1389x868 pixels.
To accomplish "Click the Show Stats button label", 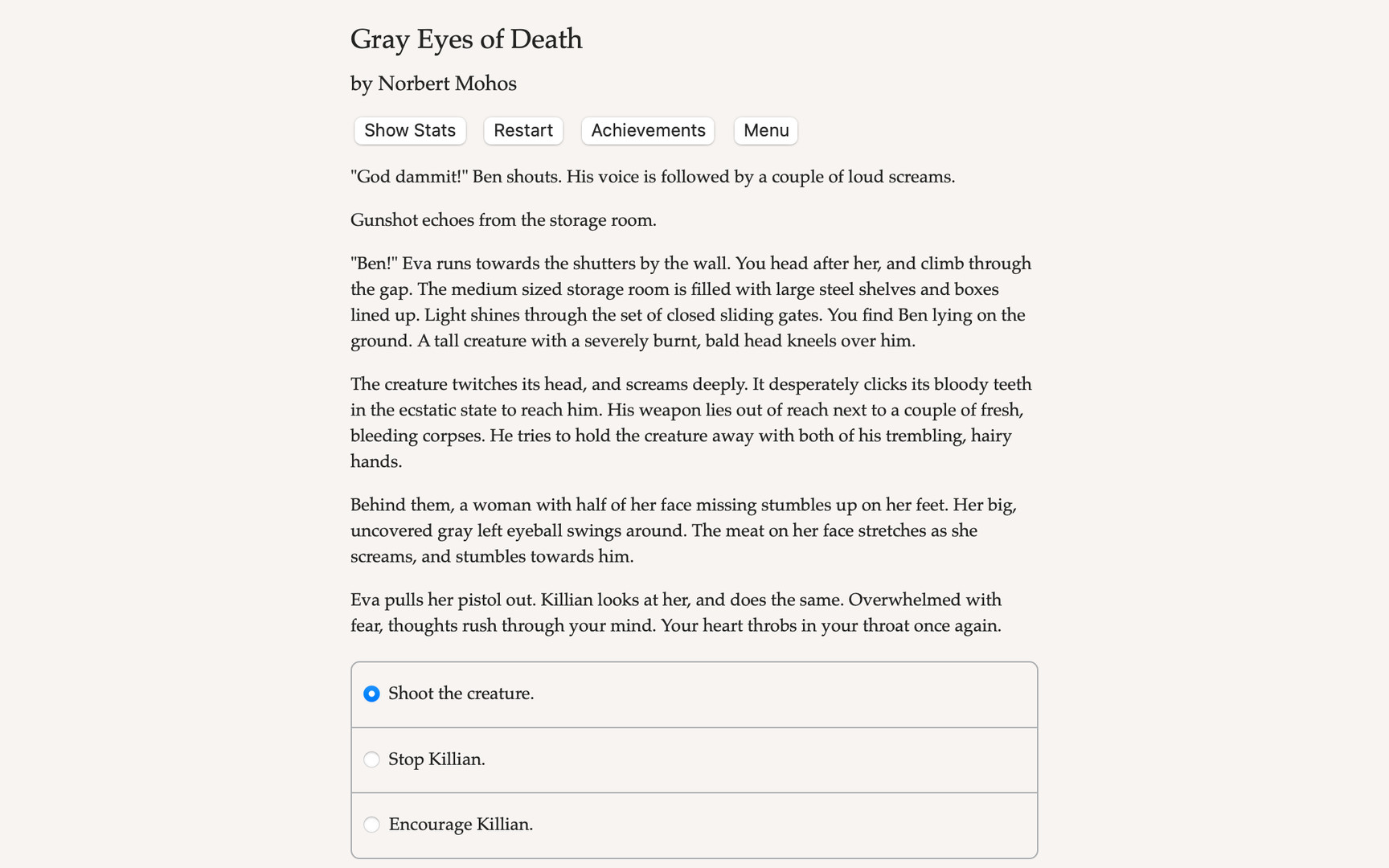I will 409,130.
